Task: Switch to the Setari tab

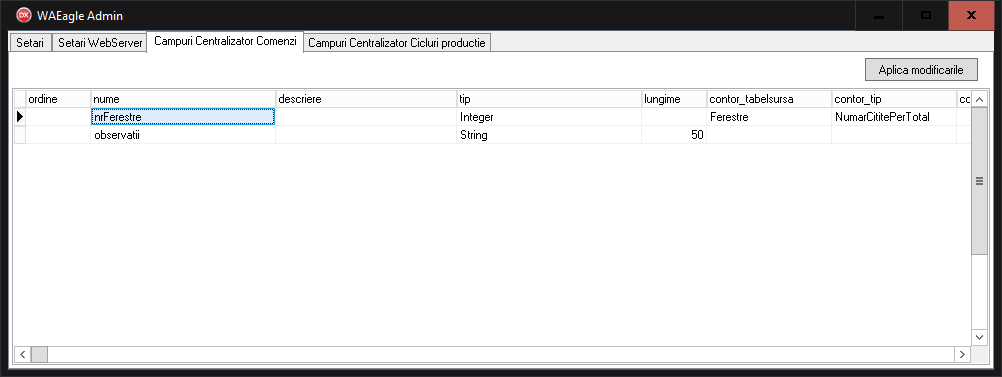Action: tap(30, 43)
